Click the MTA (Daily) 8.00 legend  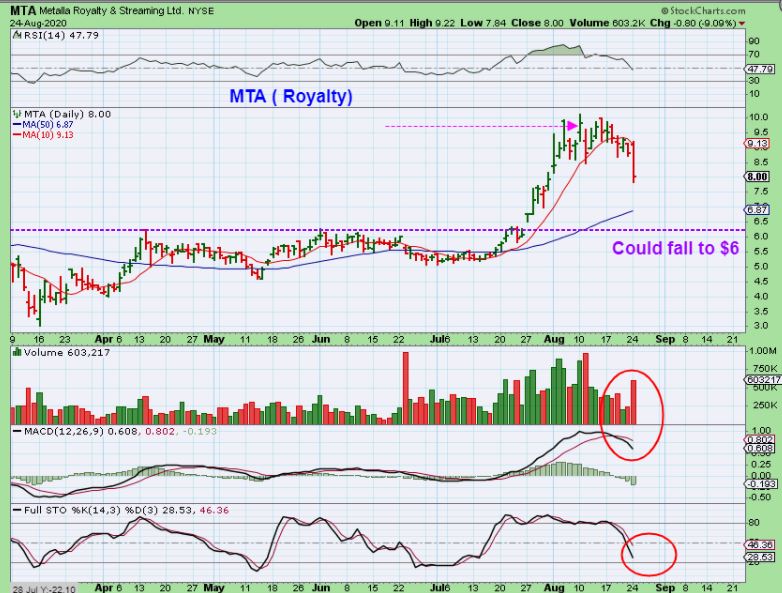pyautogui.click(x=67, y=114)
